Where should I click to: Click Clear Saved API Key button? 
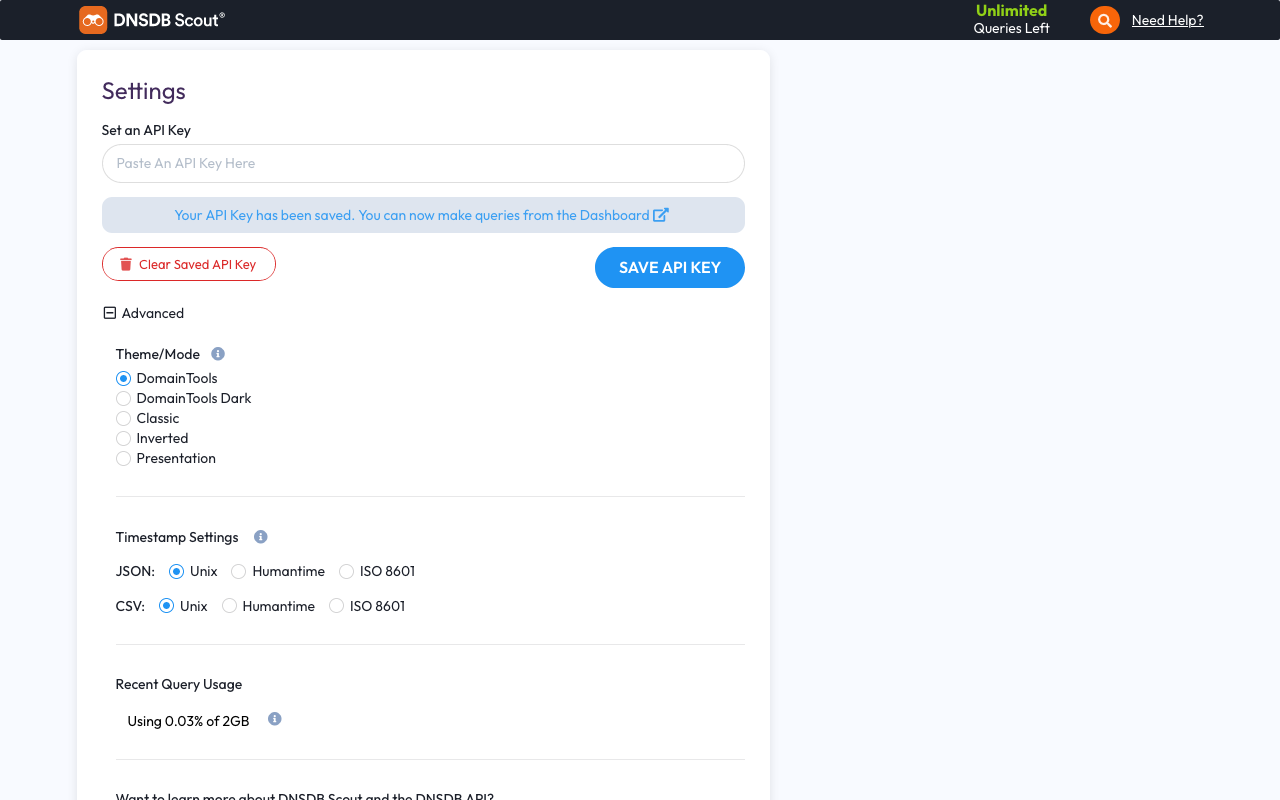point(189,265)
